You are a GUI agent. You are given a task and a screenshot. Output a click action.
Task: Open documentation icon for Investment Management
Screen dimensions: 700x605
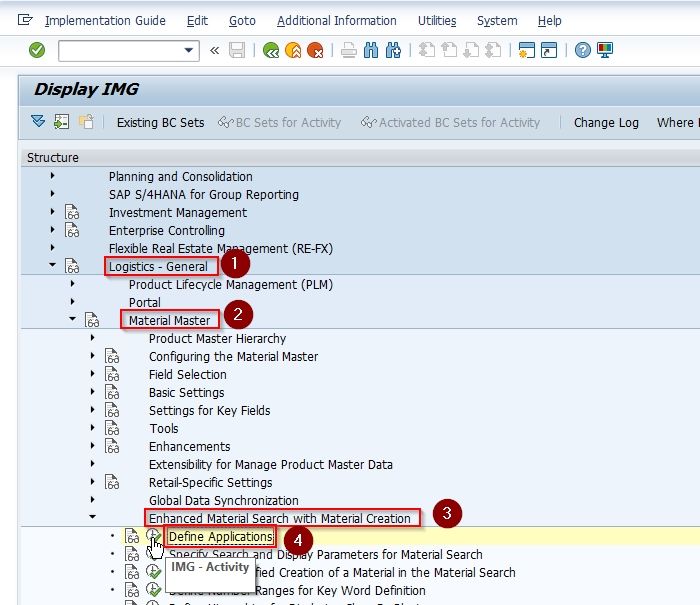pyautogui.click(x=72, y=213)
